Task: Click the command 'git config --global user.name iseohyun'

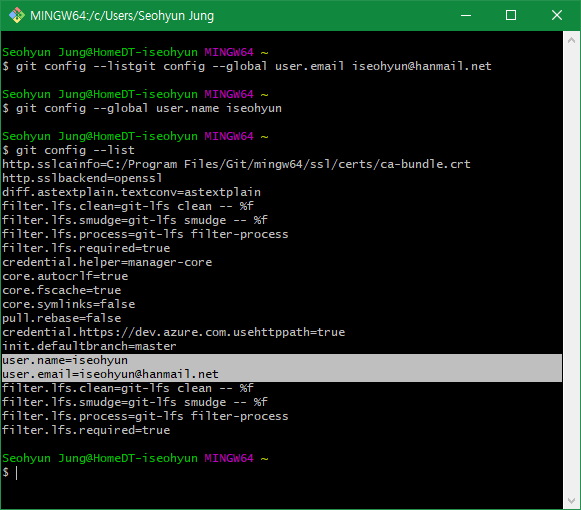Action: (x=149, y=108)
